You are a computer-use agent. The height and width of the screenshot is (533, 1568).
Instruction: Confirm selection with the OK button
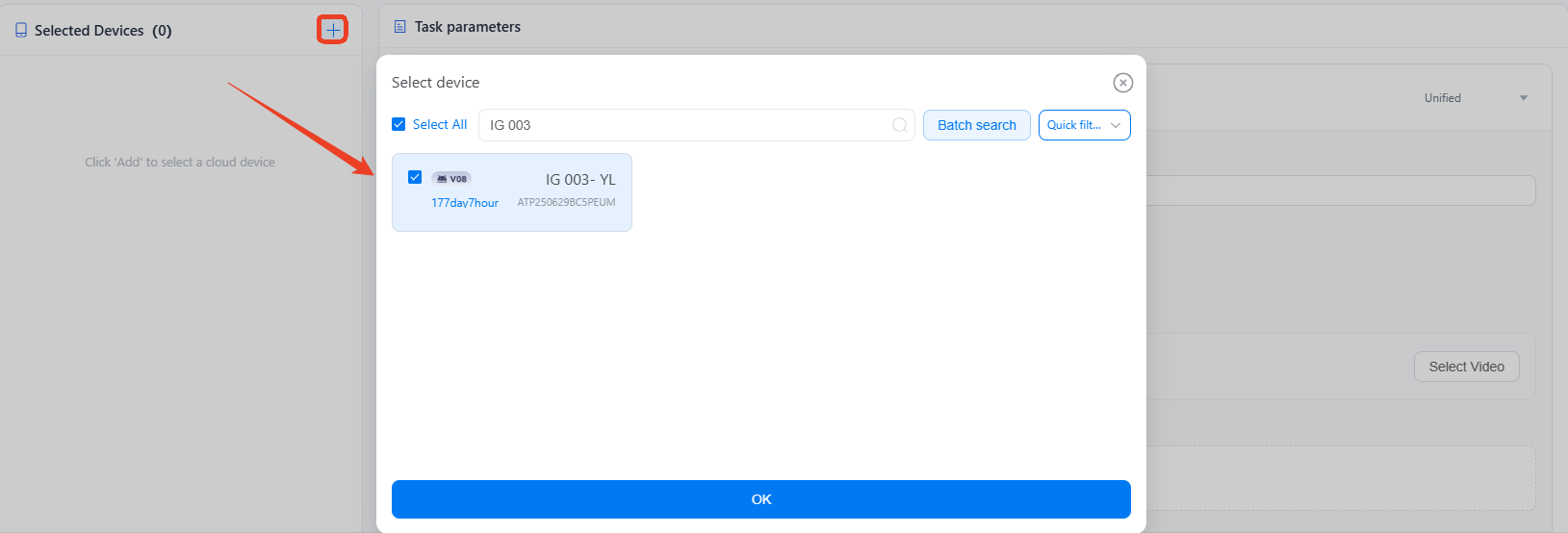(761, 499)
